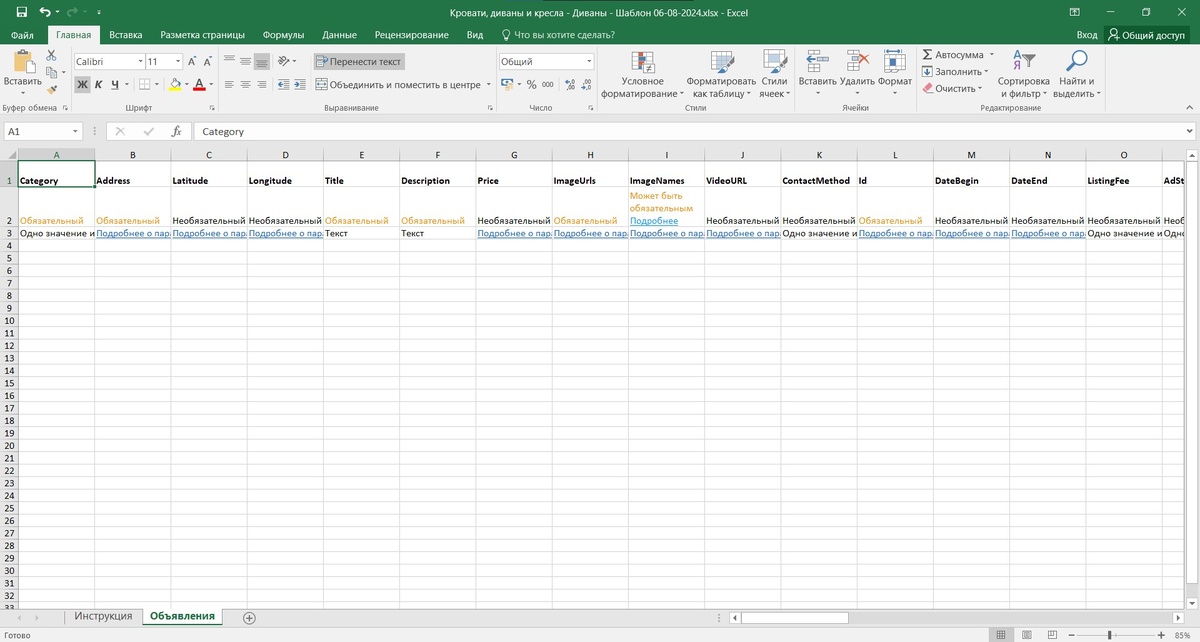Click the insert function fx icon
Screen dimensions: 1200x642
[x=176, y=131]
